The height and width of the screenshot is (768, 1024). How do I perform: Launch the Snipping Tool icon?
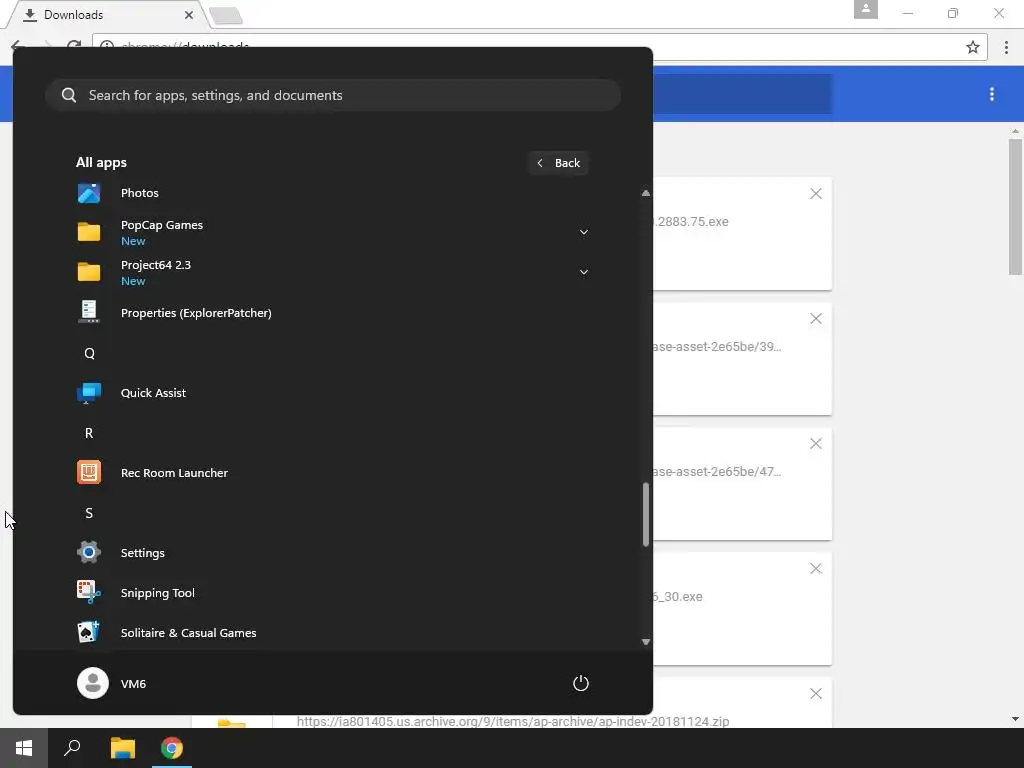(89, 592)
